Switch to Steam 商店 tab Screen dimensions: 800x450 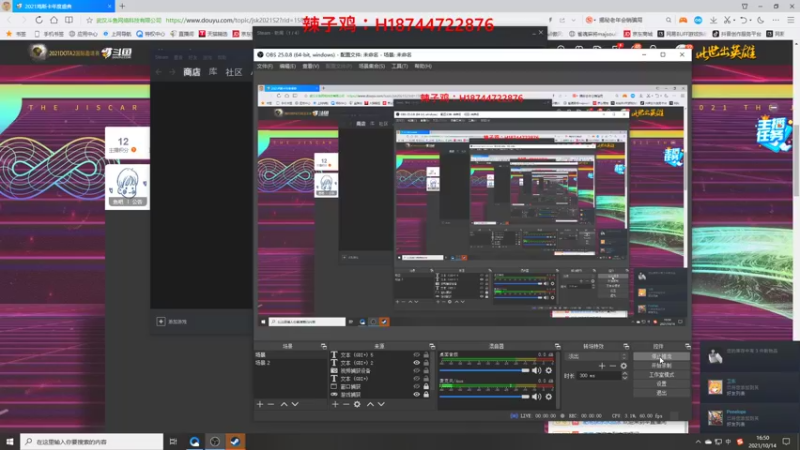pos(192,72)
